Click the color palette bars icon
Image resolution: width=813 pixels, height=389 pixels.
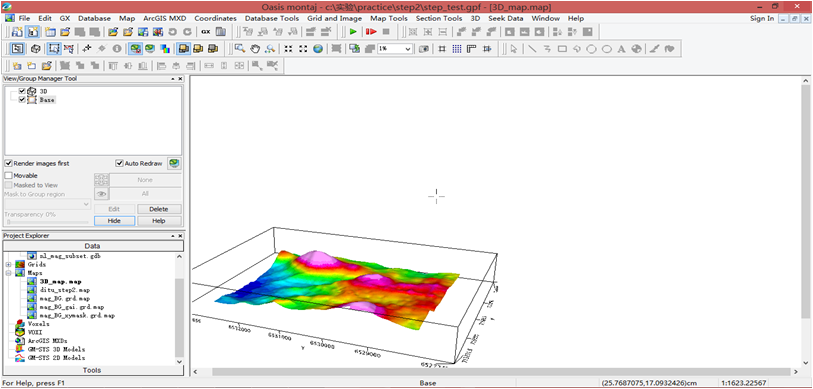pos(165,49)
